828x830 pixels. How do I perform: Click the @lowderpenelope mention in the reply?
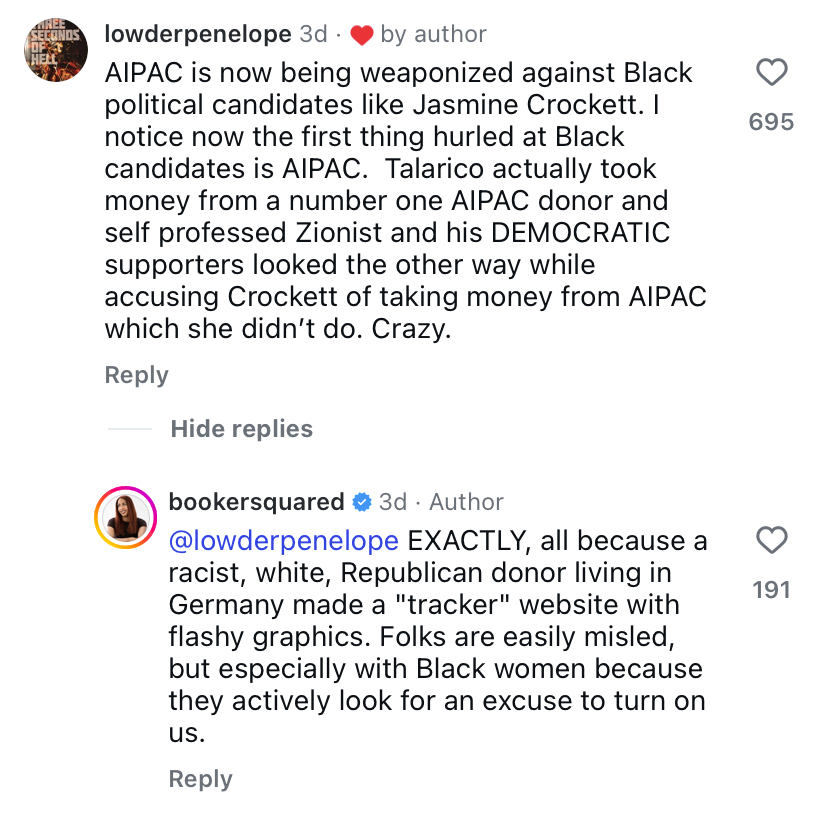pos(284,541)
